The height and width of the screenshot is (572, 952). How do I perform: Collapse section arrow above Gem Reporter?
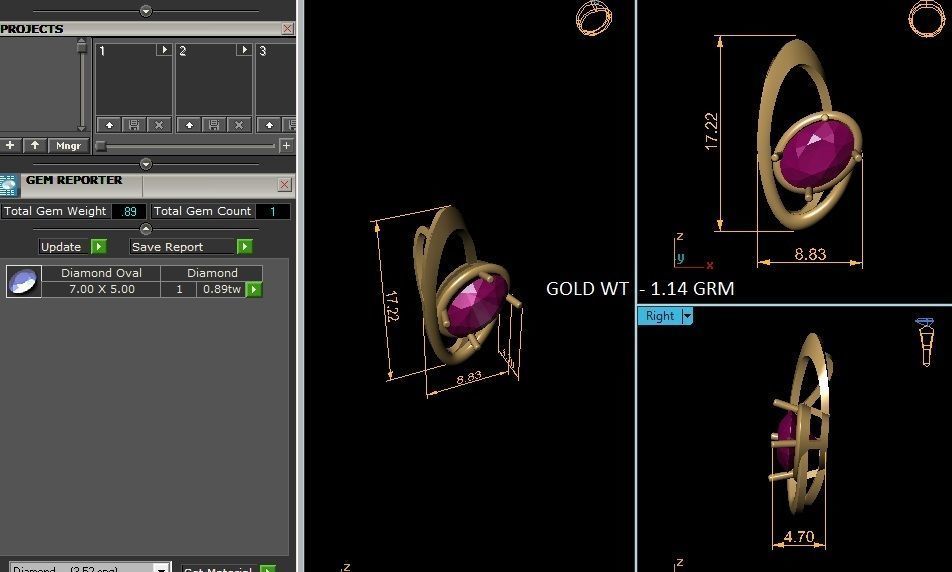(x=146, y=164)
